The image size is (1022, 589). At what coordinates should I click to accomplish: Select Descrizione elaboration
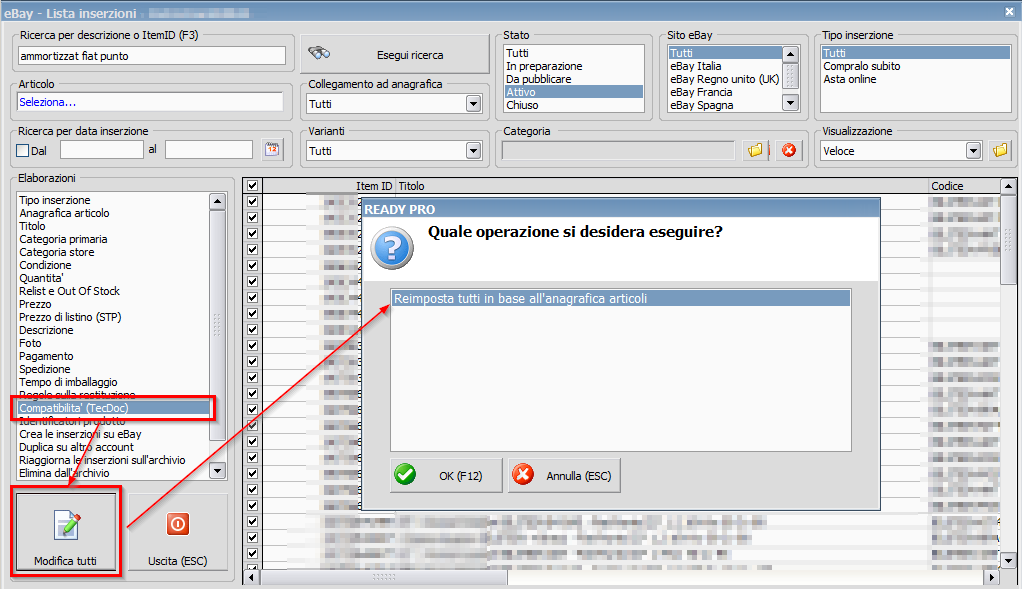113,330
